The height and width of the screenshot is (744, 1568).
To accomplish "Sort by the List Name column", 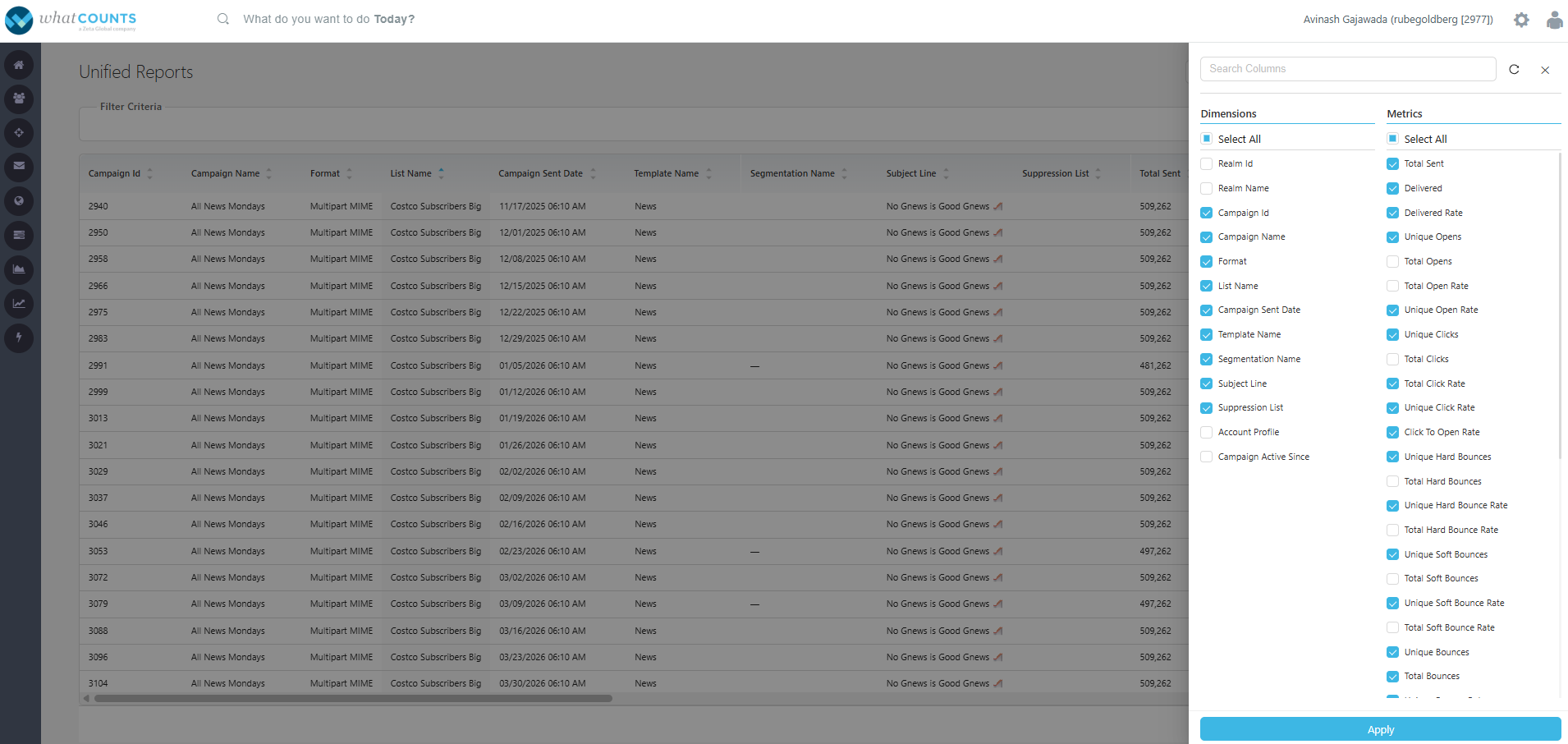I will point(441,173).
